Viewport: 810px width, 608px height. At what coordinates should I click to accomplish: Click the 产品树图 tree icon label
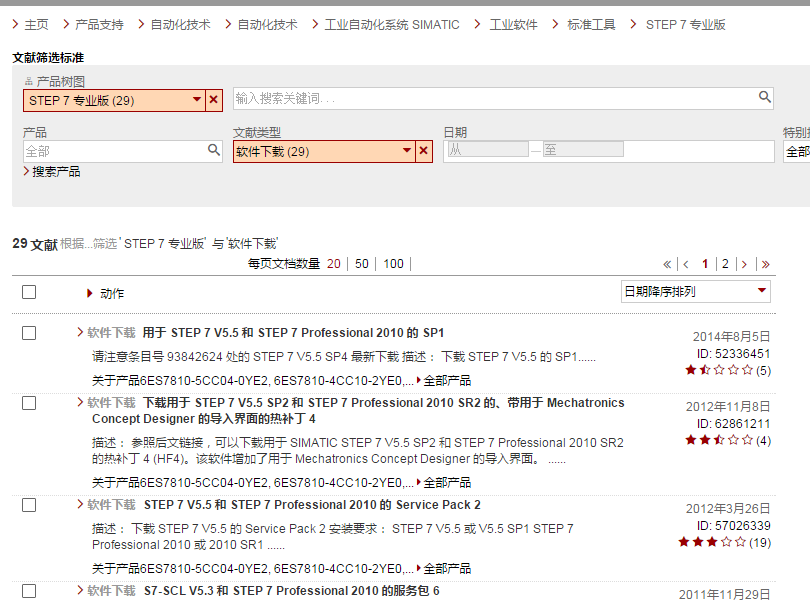click(x=55, y=82)
